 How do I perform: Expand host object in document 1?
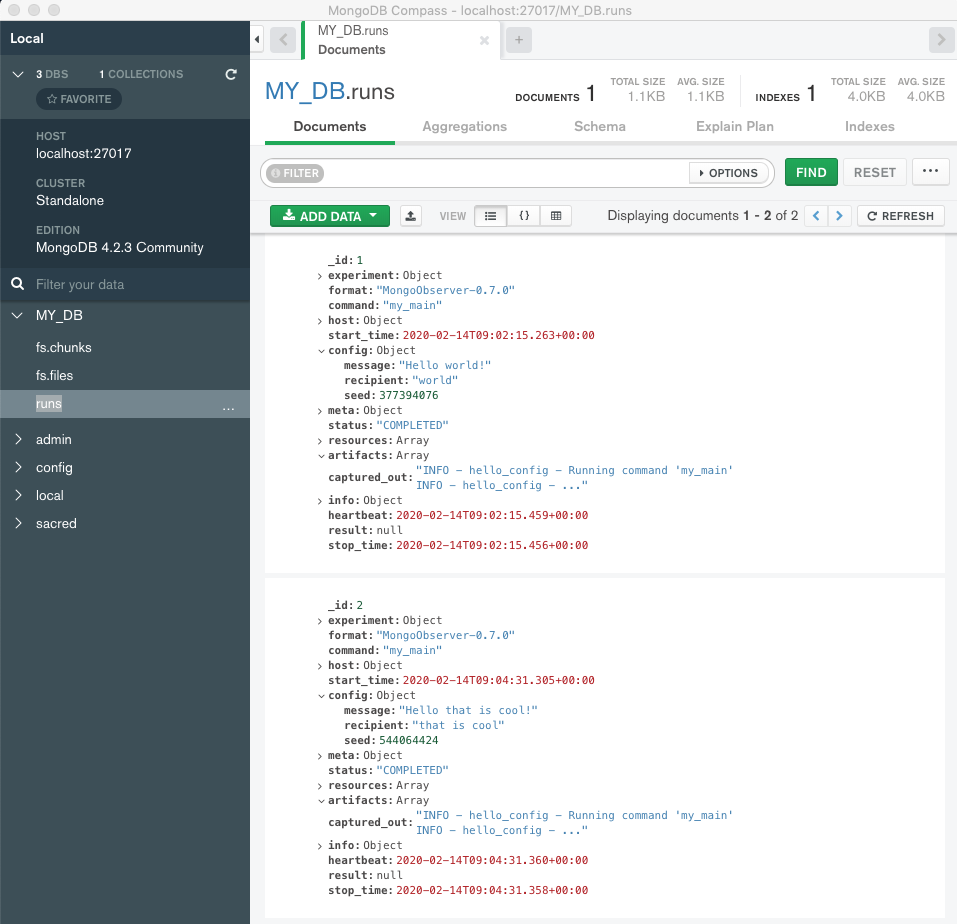[x=320, y=321]
